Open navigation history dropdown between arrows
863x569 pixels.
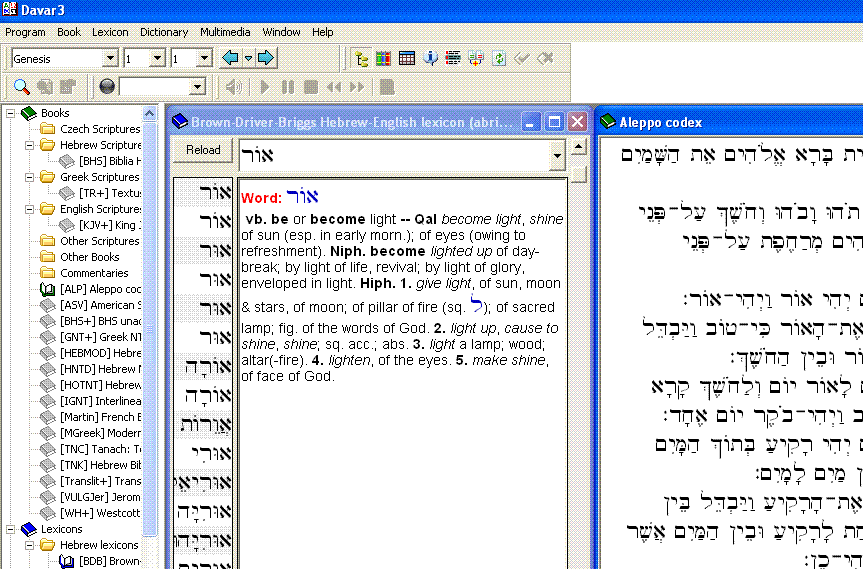click(248, 58)
